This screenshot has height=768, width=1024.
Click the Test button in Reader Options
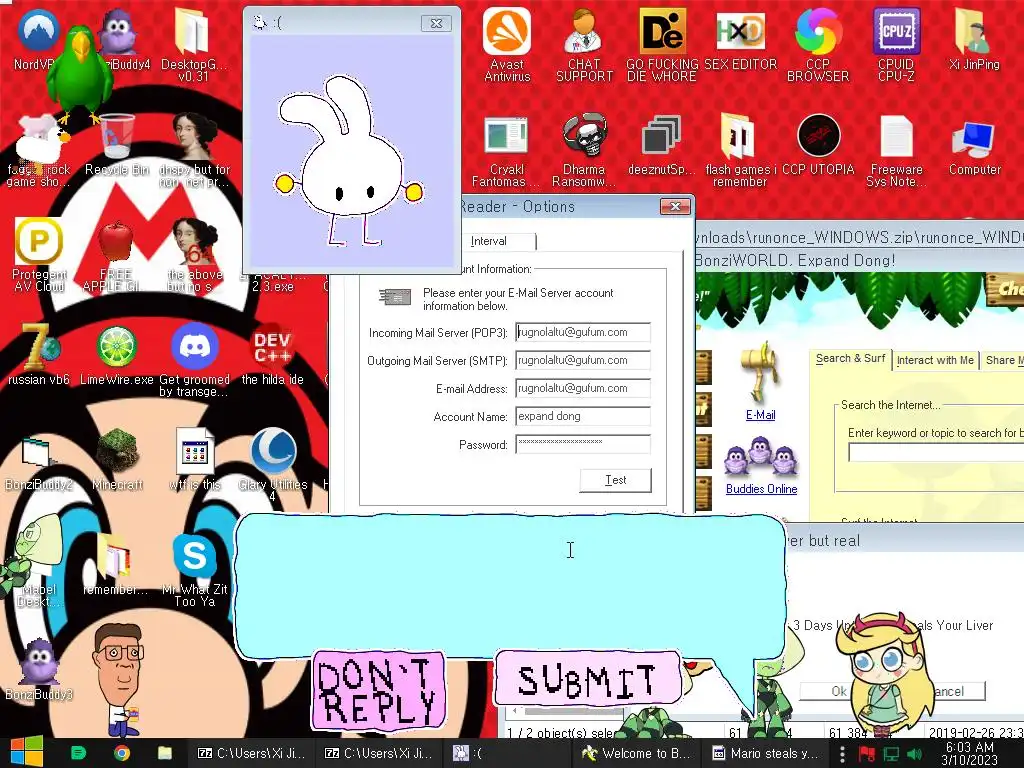point(615,480)
